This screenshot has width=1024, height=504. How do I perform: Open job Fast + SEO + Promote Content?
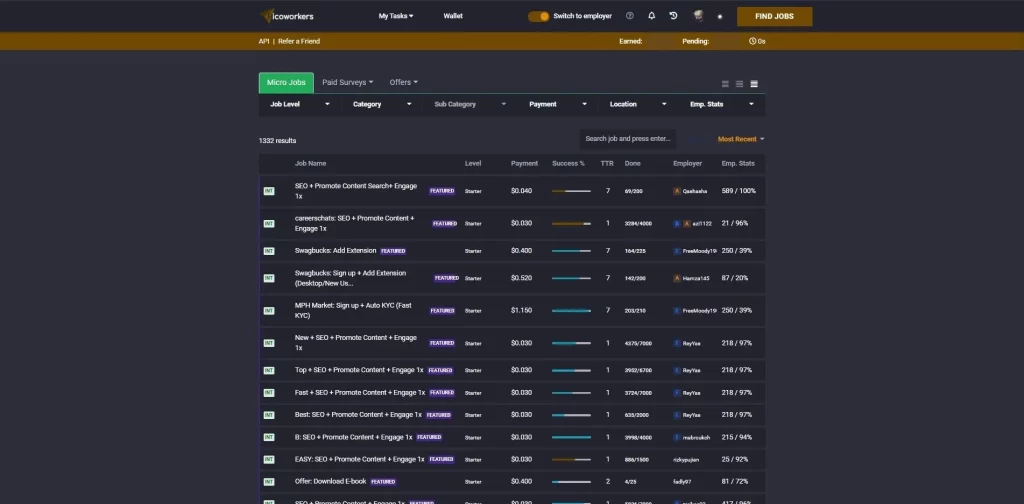360,393
